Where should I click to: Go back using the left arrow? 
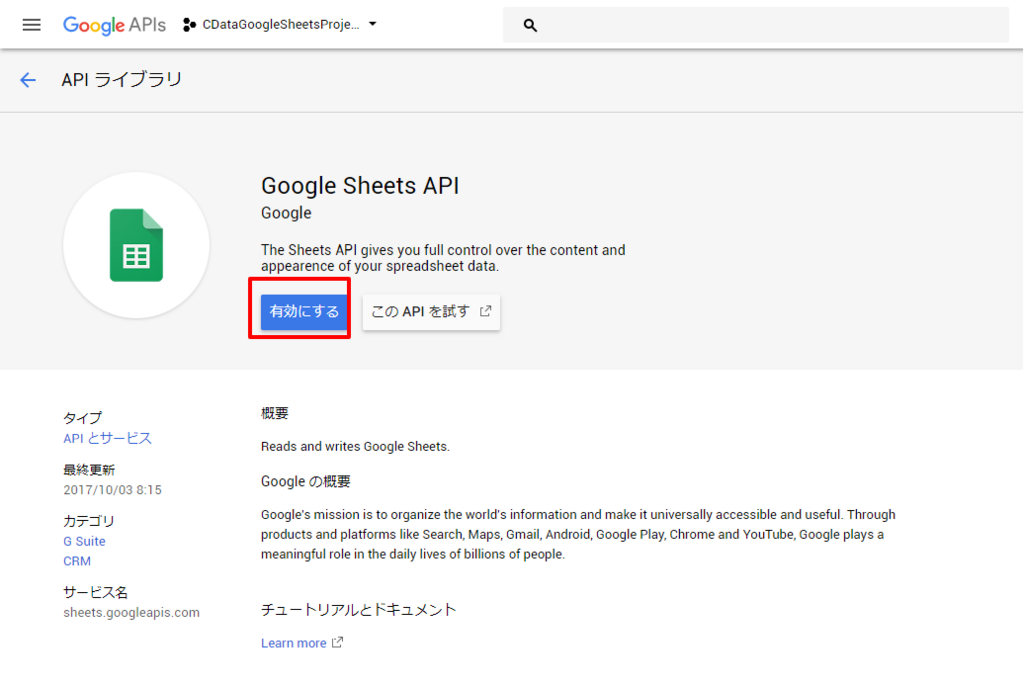tap(28, 80)
